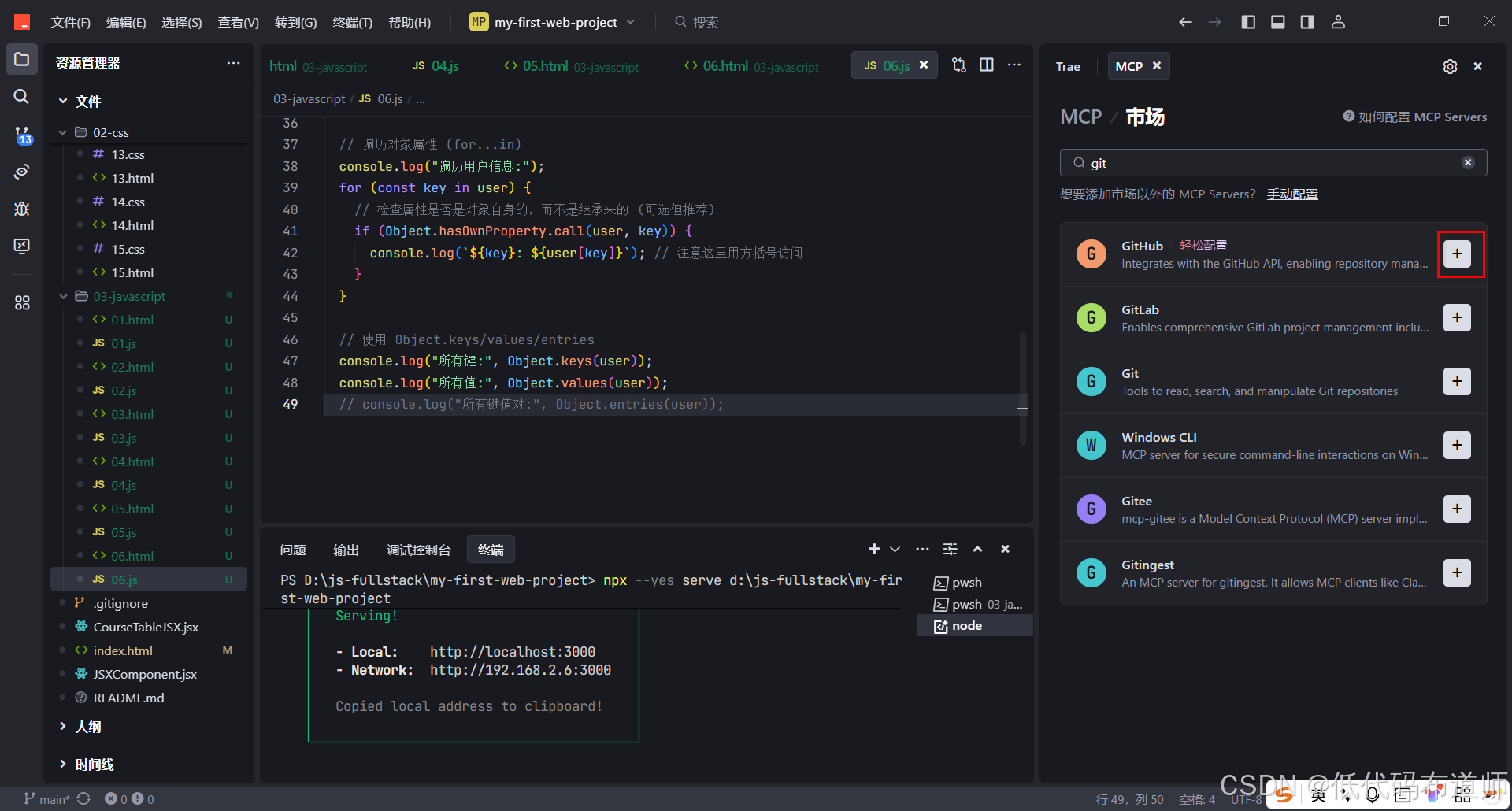Image resolution: width=1512 pixels, height=811 pixels.
Task: Add the Windows CLI MCP server
Action: click(x=1457, y=446)
